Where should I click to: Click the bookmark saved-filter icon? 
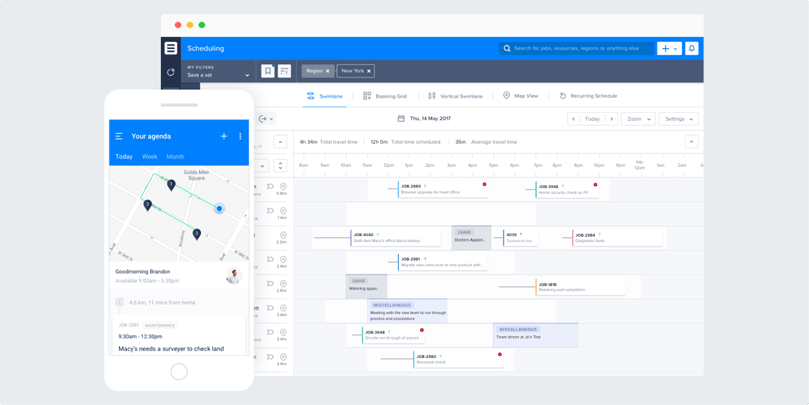pos(267,71)
